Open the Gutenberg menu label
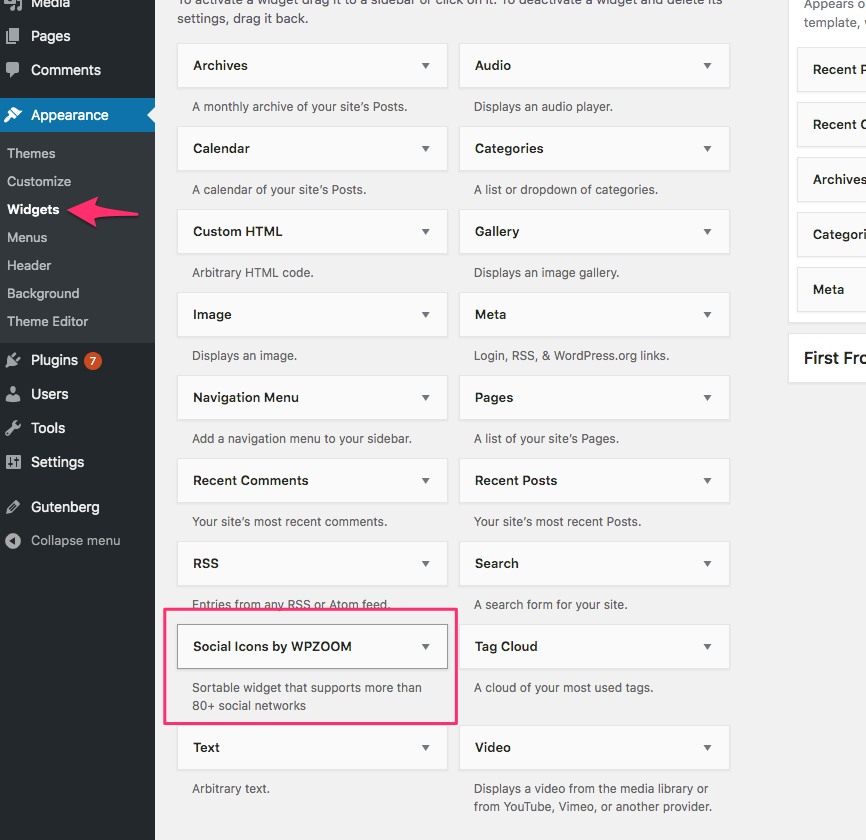This screenshot has width=866, height=840. (x=65, y=507)
